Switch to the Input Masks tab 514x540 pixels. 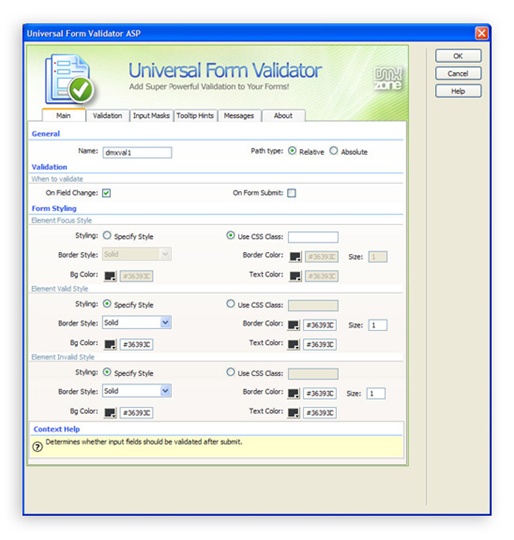tap(151, 116)
